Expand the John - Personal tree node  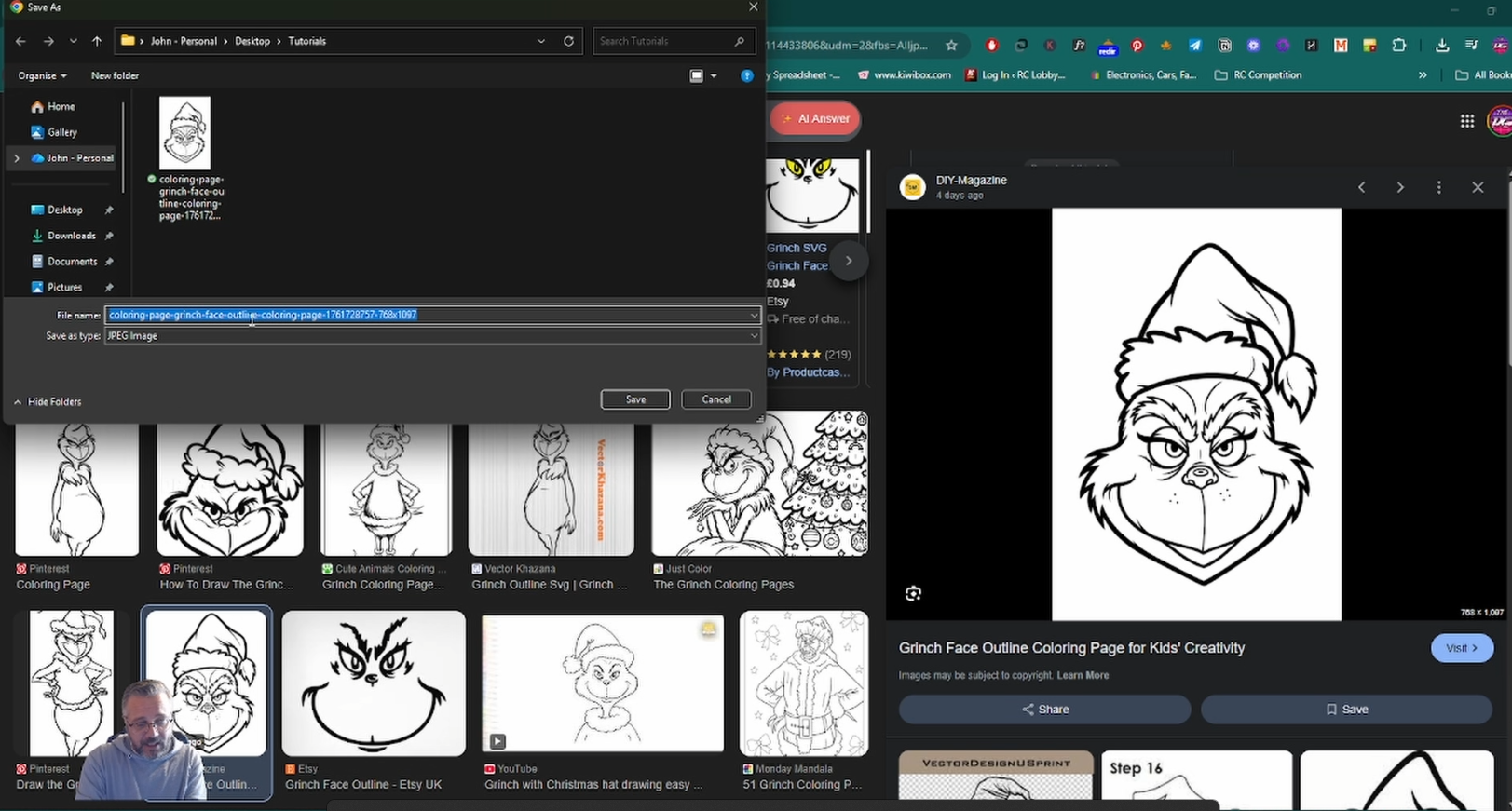[17, 158]
